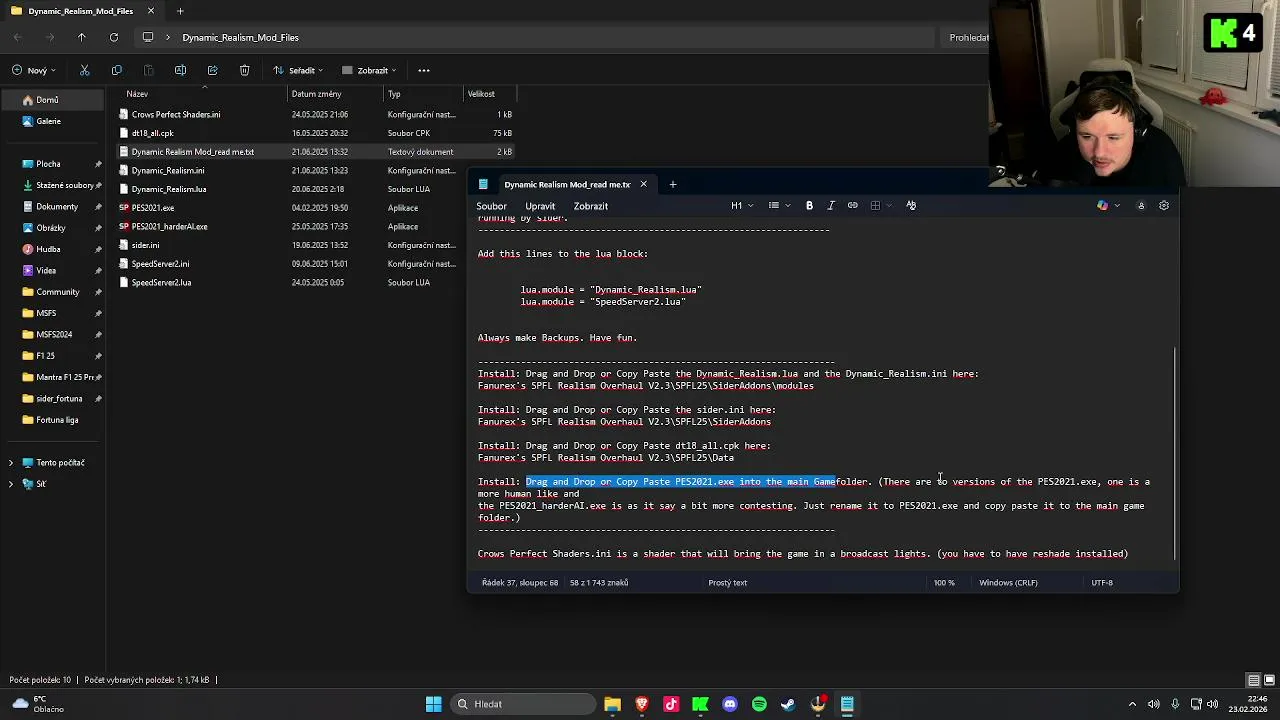
Task: Open the H1 heading dropdown in Notepad
Action: 740,205
